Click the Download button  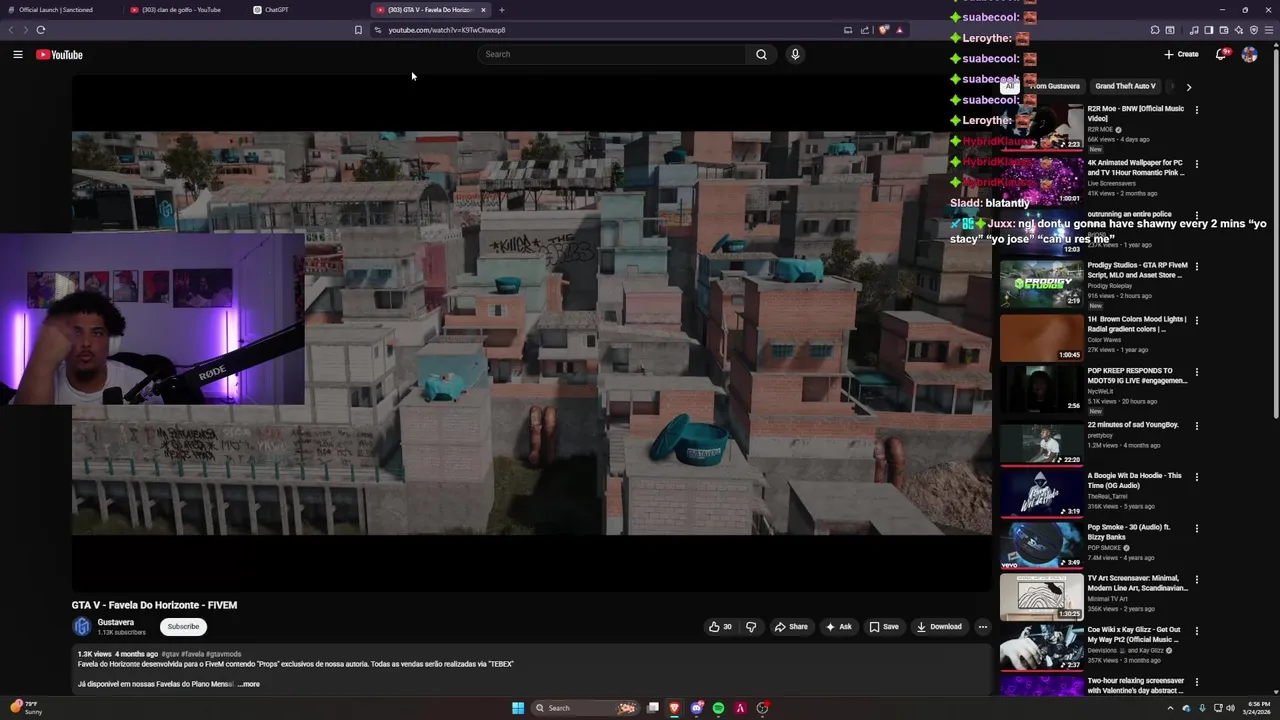[939, 627]
